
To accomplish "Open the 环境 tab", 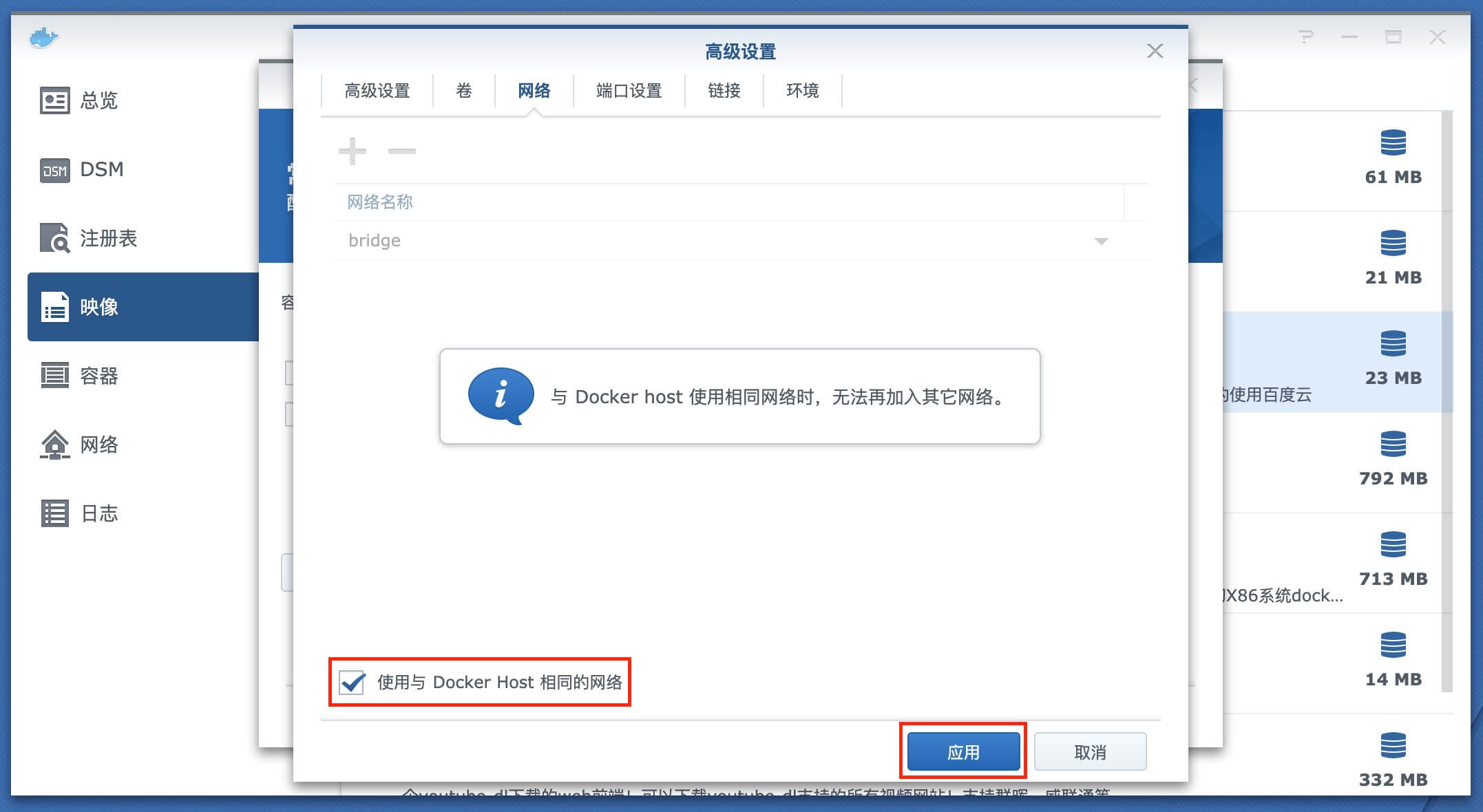I will 802,91.
